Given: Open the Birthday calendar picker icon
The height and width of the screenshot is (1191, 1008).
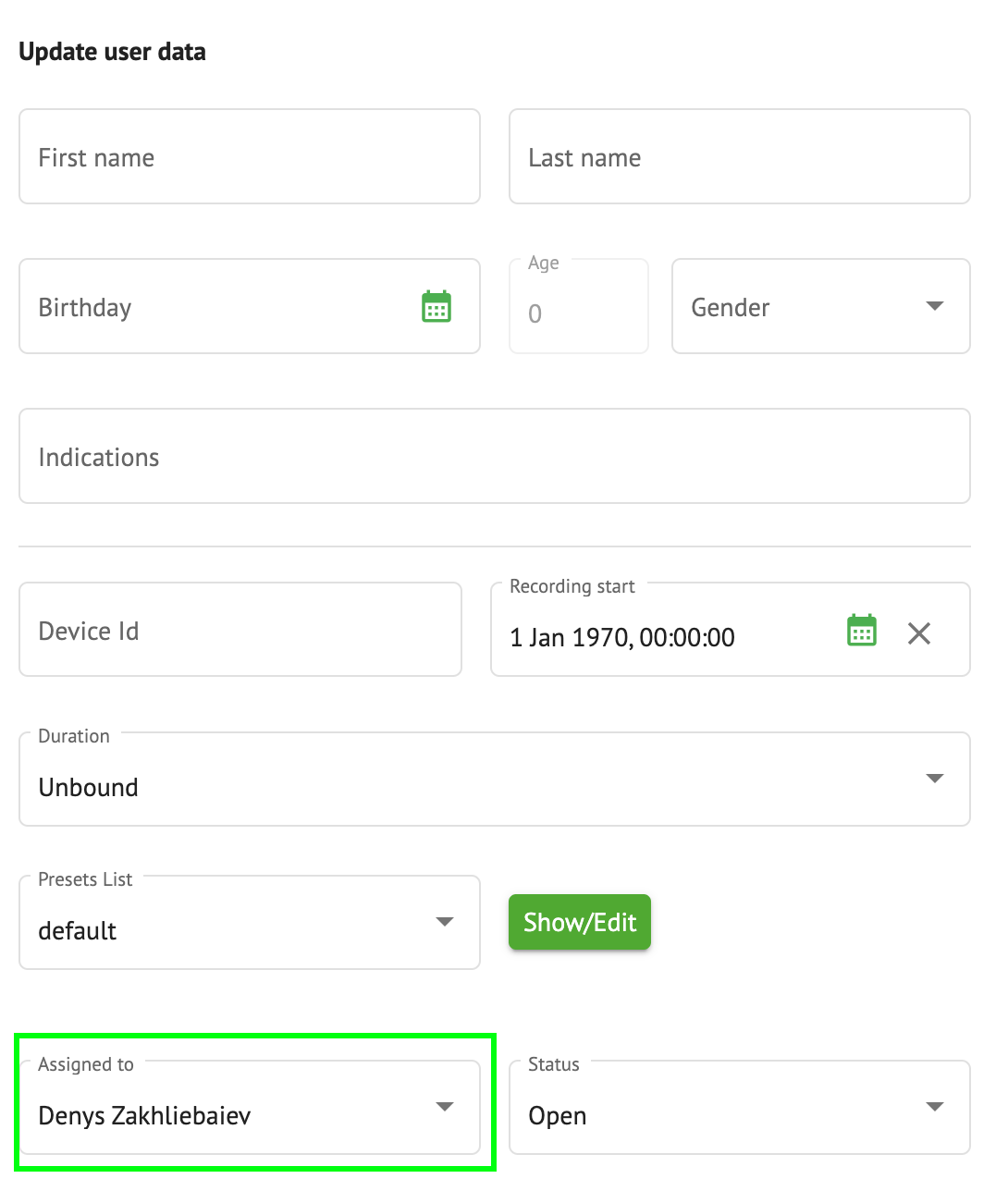Looking at the screenshot, I should pos(436,306).
